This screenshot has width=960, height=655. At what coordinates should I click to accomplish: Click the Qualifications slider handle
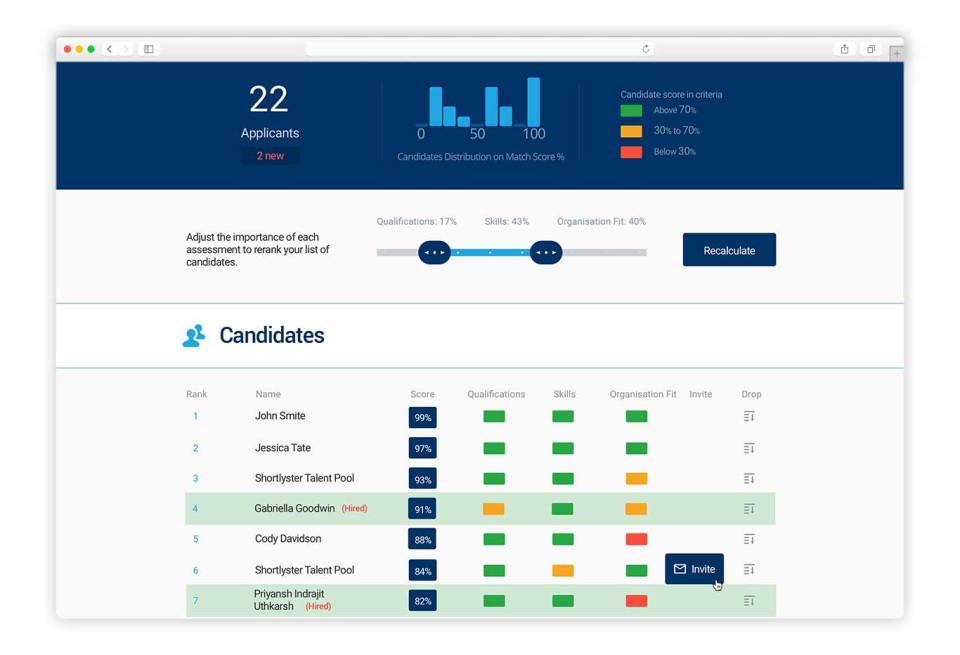434,252
